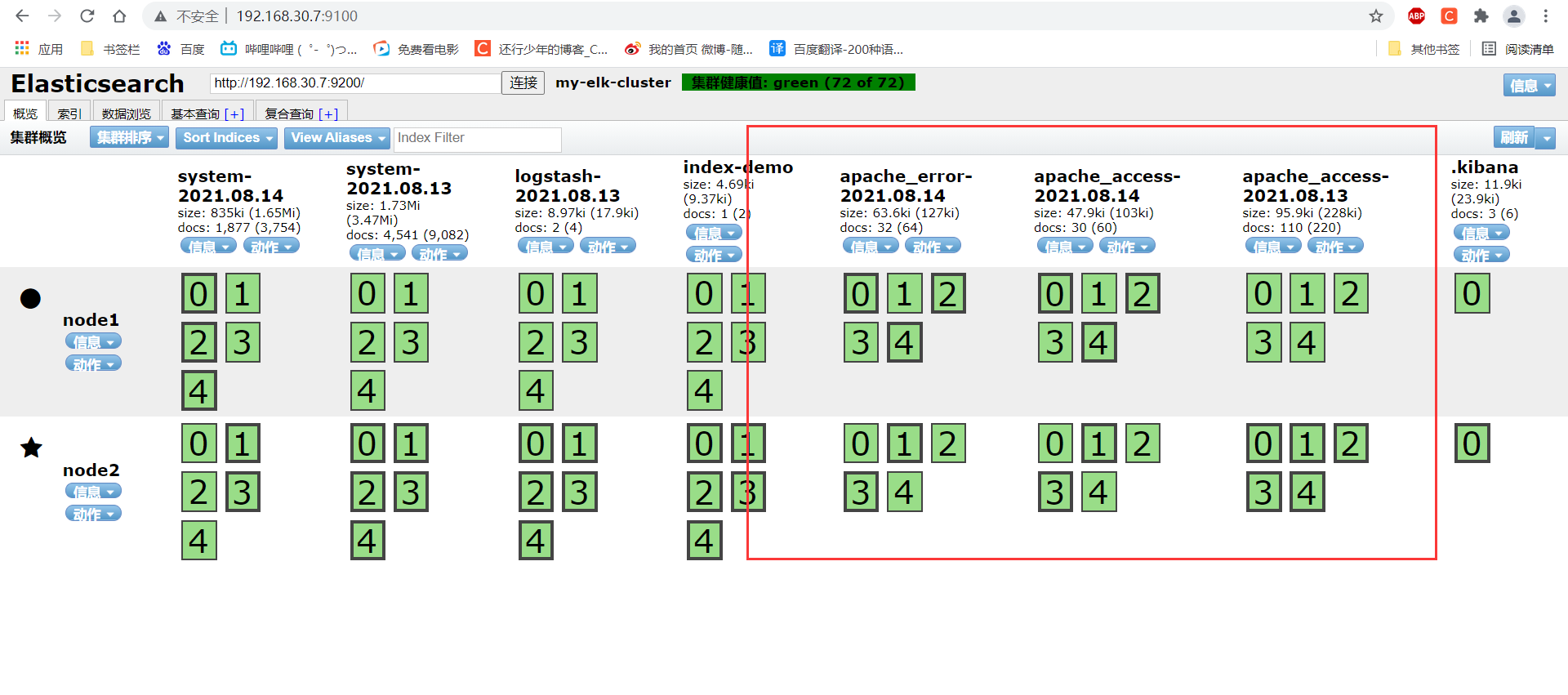This screenshot has width=1568, height=695.
Task: Open the refresh interval dropdown arrow
Action: (1546, 138)
